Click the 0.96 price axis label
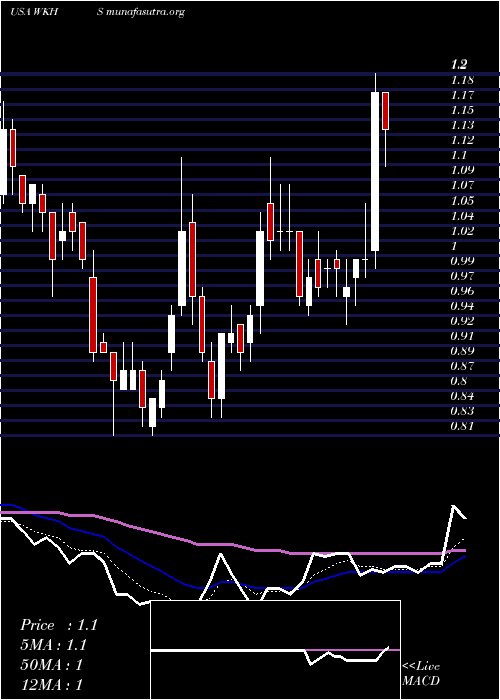 [462, 291]
